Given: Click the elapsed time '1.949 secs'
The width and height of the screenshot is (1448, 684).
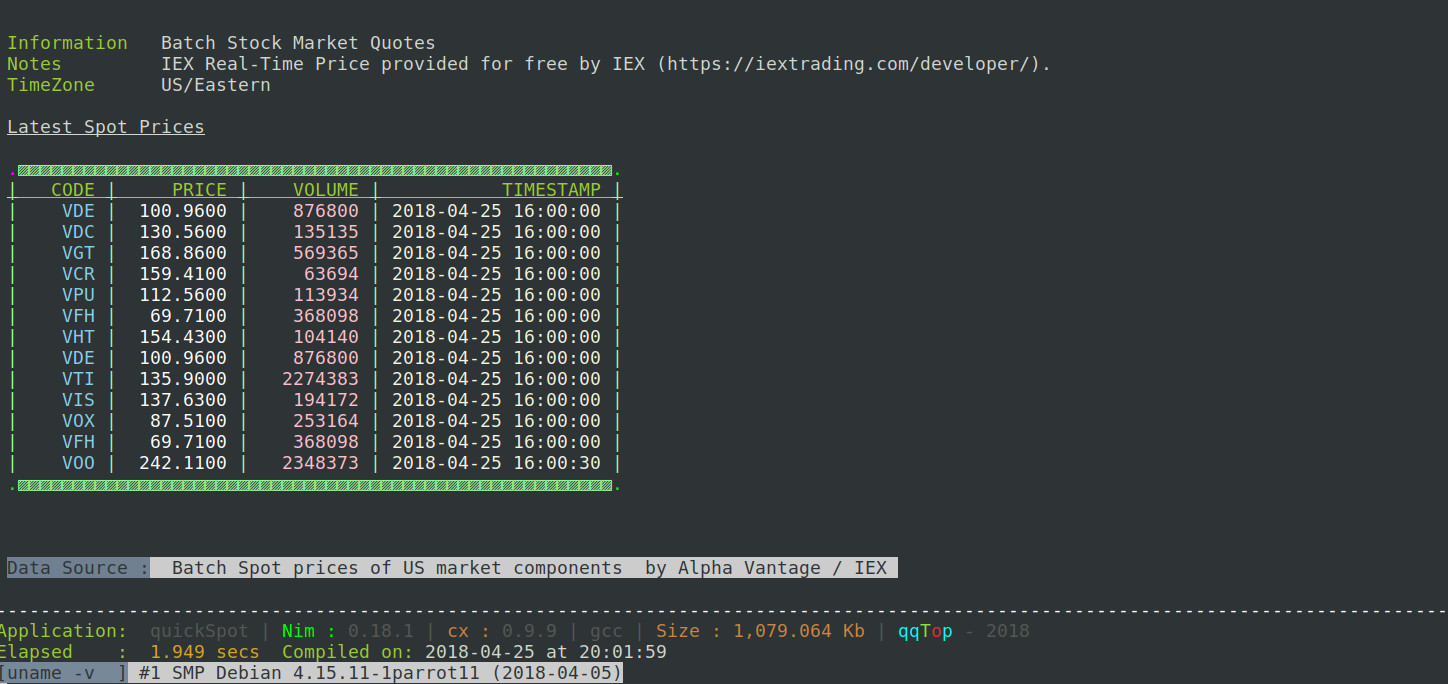Looking at the screenshot, I should point(205,652).
